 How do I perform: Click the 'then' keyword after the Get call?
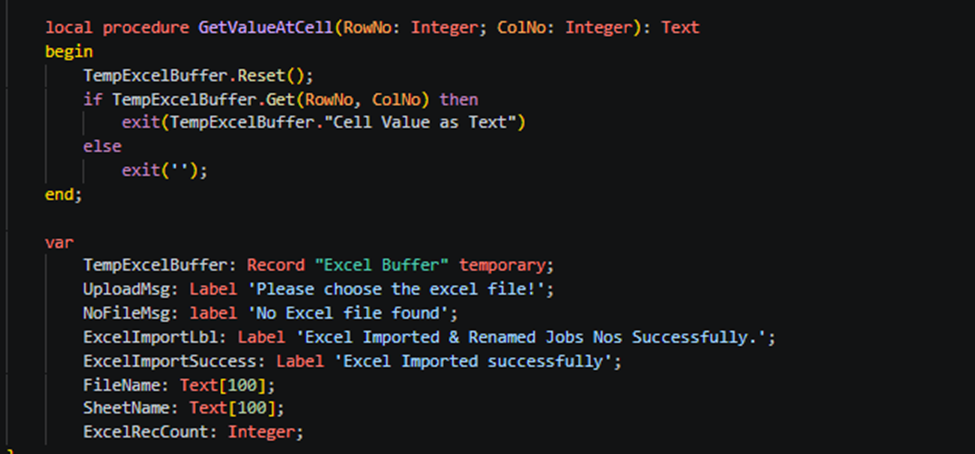459,99
